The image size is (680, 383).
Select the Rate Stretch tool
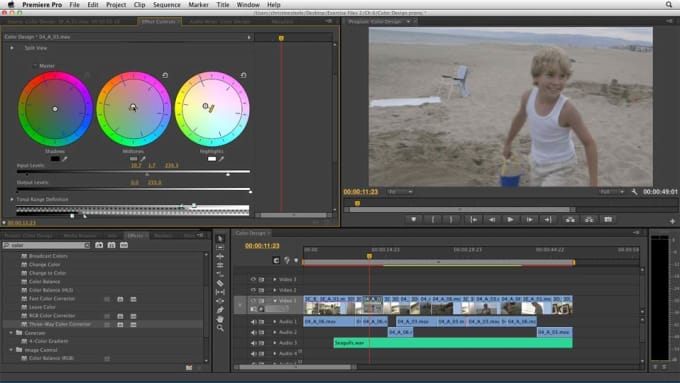220,274
